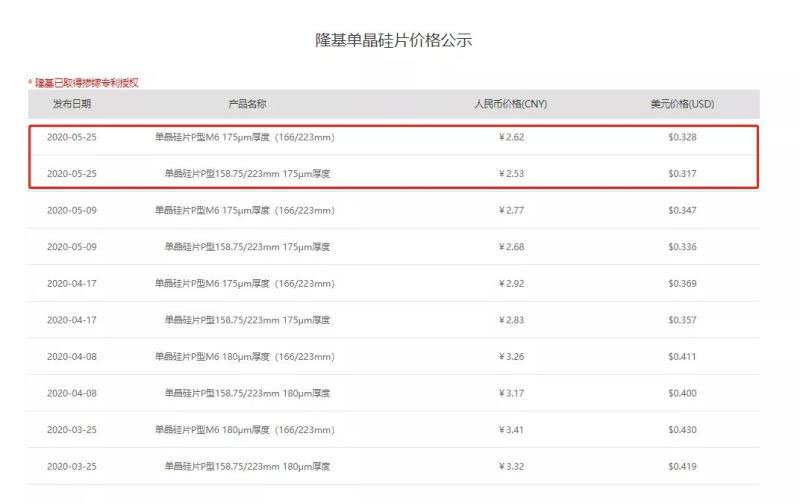
Task: Click the 产品名称 column header
Action: click(x=247, y=104)
